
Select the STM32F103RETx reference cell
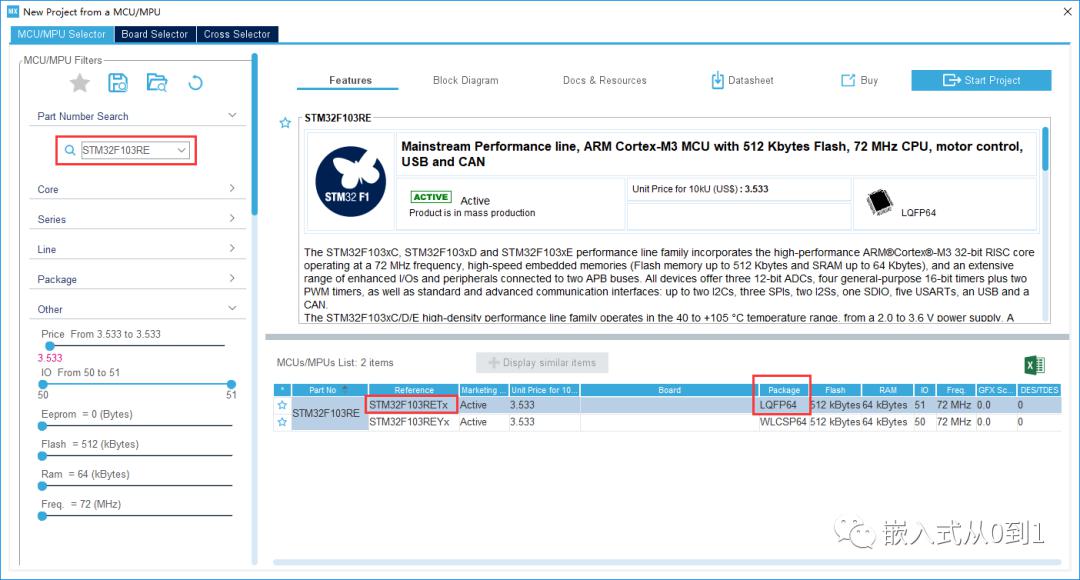point(413,405)
